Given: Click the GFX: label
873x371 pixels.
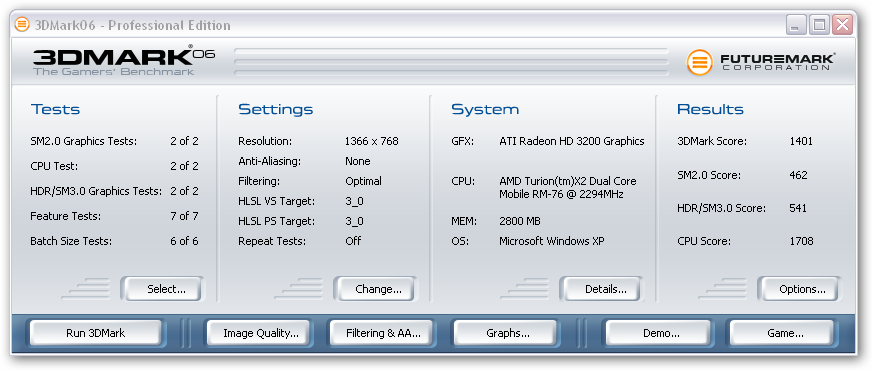Looking at the screenshot, I should [463, 141].
